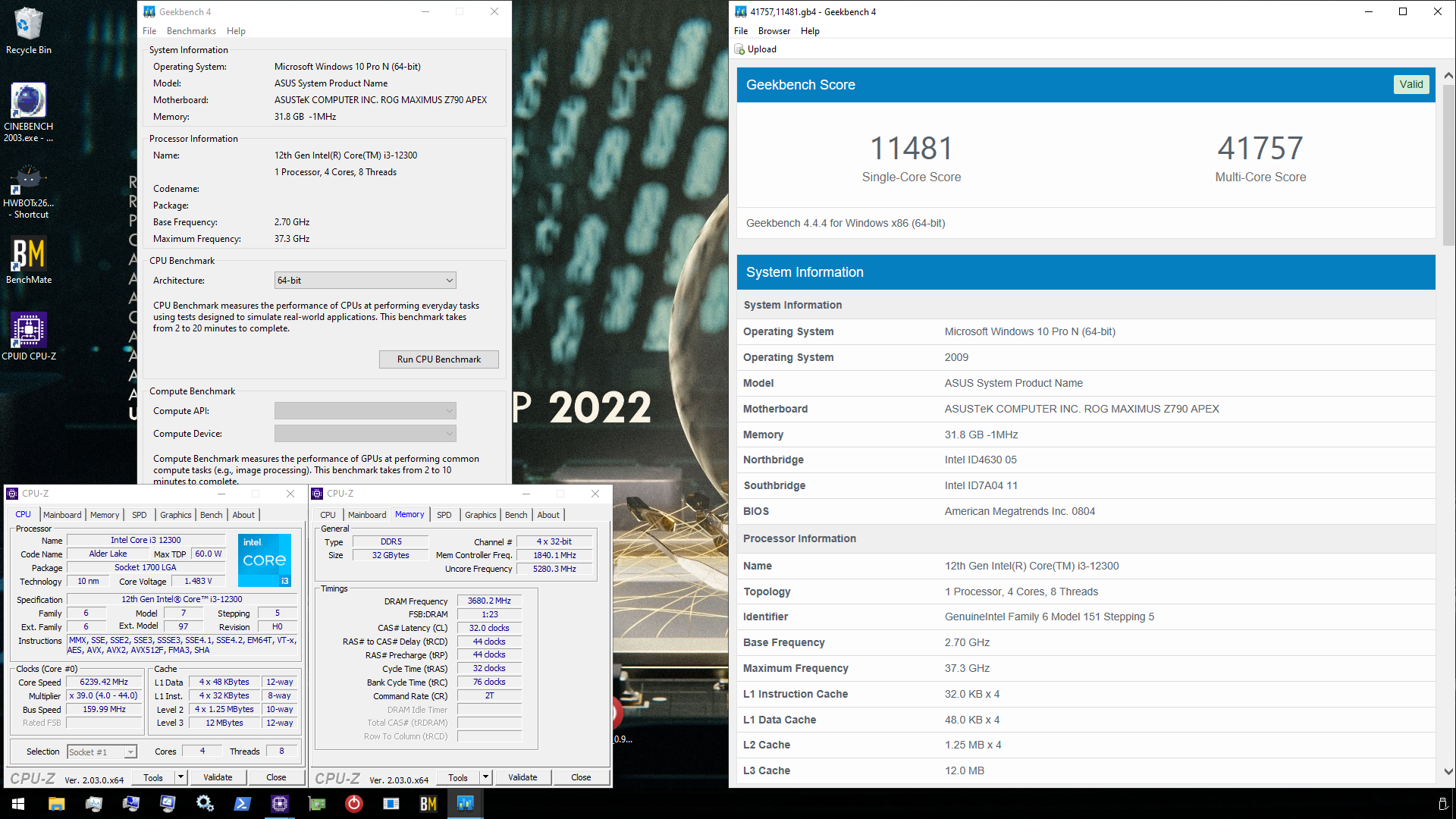
Task: Switch to Memory tab in left CPU-Z
Action: tap(105, 515)
